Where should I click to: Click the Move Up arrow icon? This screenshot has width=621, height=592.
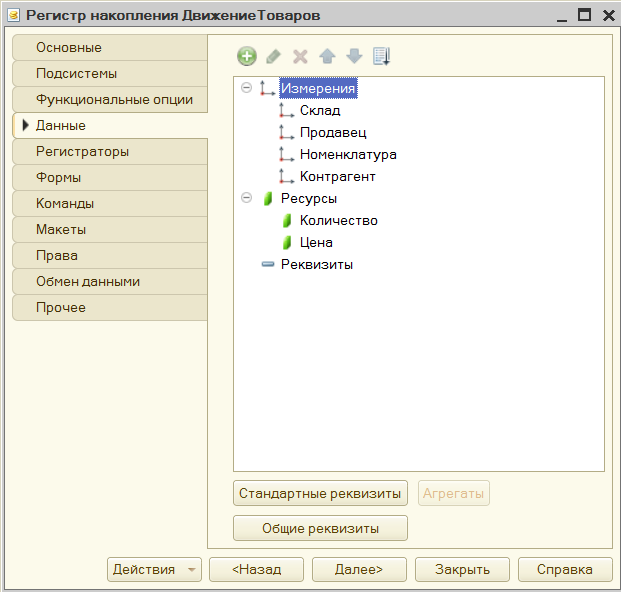327,56
